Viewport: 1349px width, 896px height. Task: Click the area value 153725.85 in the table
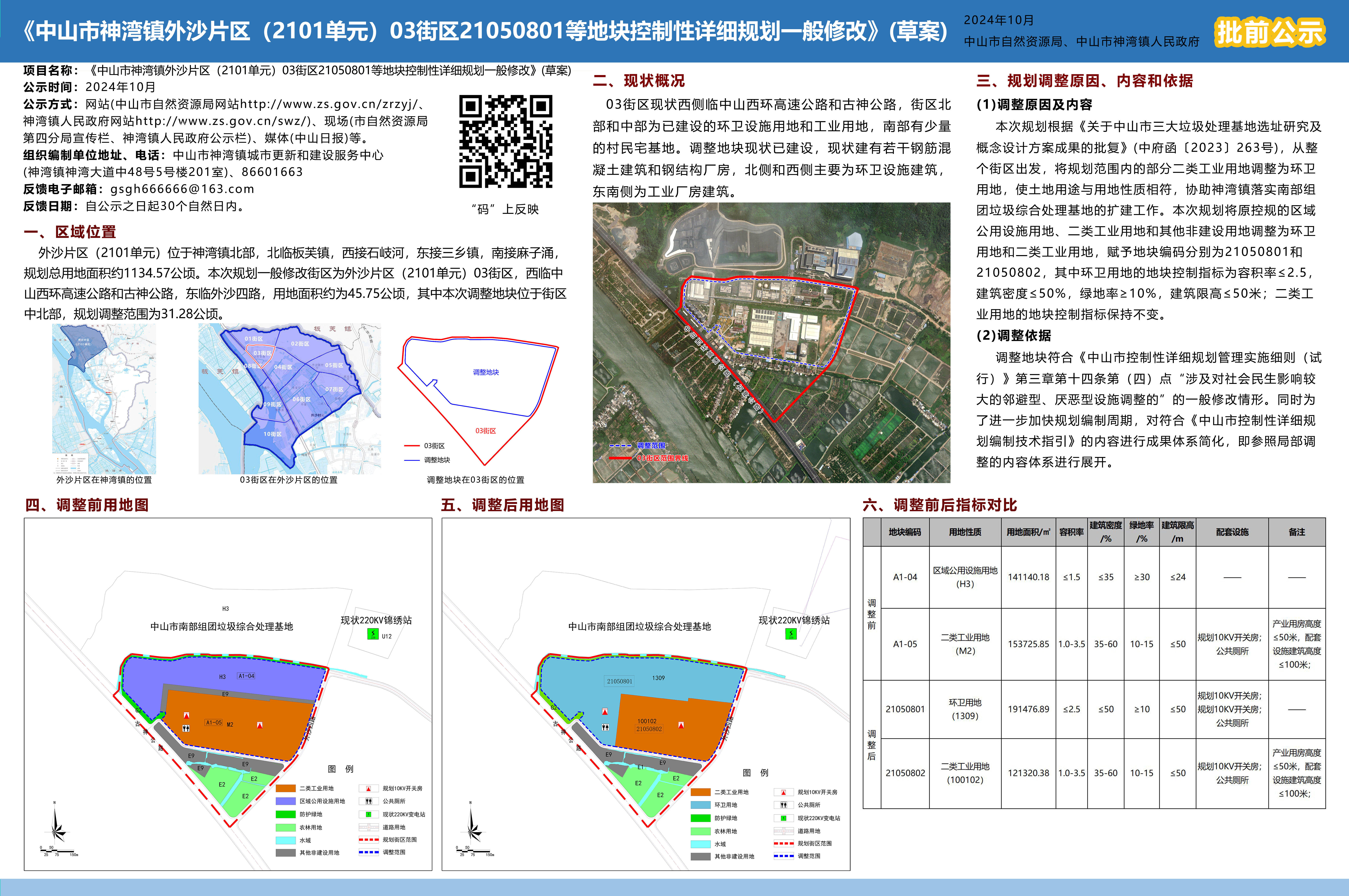[x=1028, y=644]
